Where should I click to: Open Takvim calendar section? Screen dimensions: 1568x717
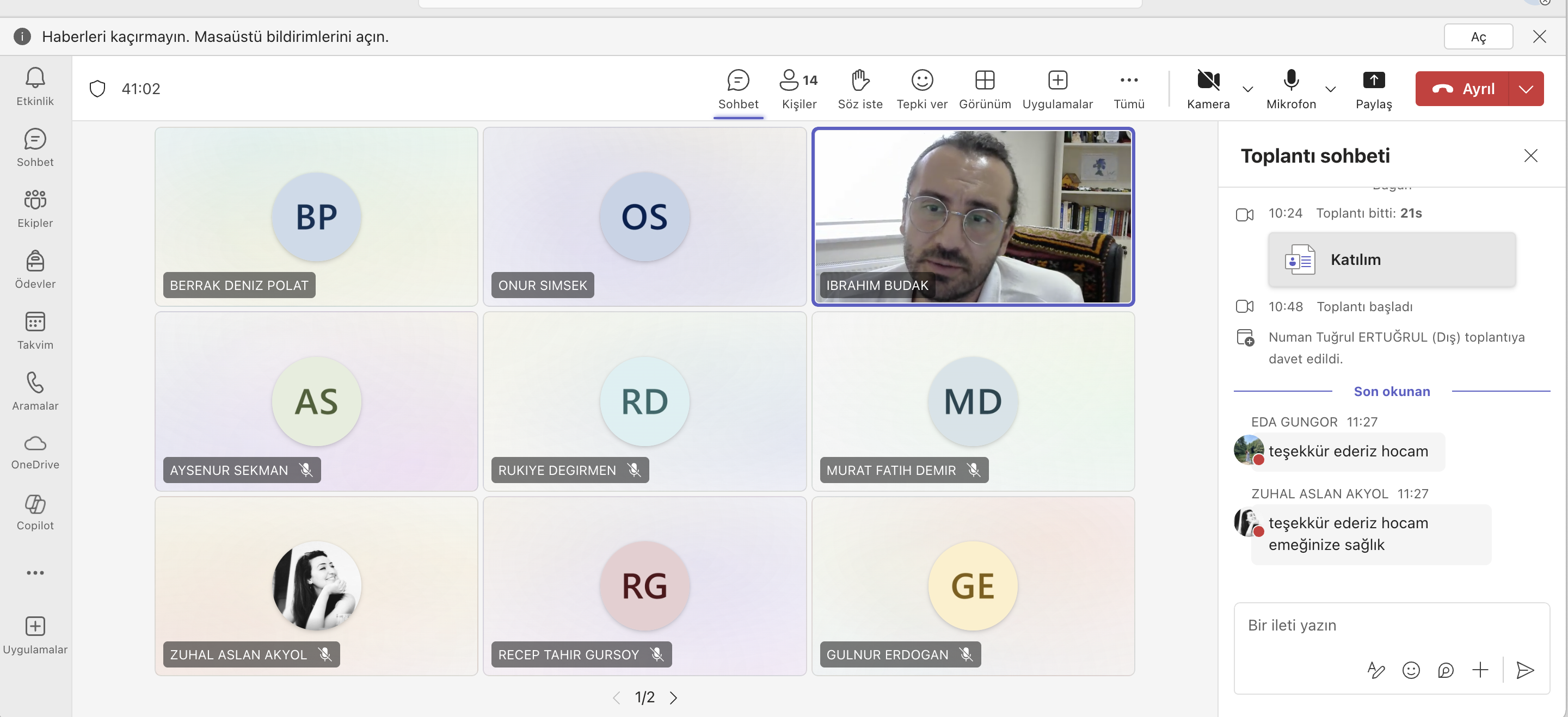pos(35,331)
